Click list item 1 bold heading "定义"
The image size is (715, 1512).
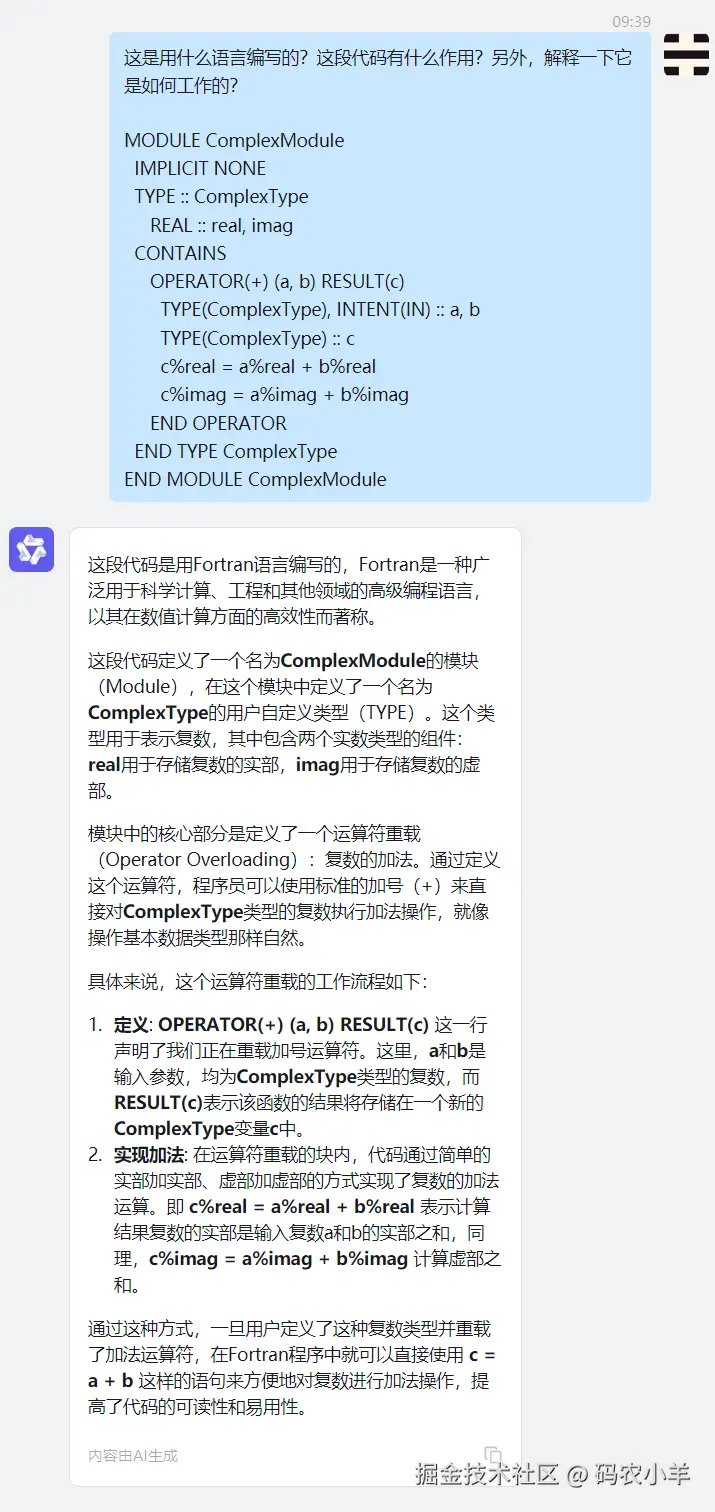[131, 1024]
